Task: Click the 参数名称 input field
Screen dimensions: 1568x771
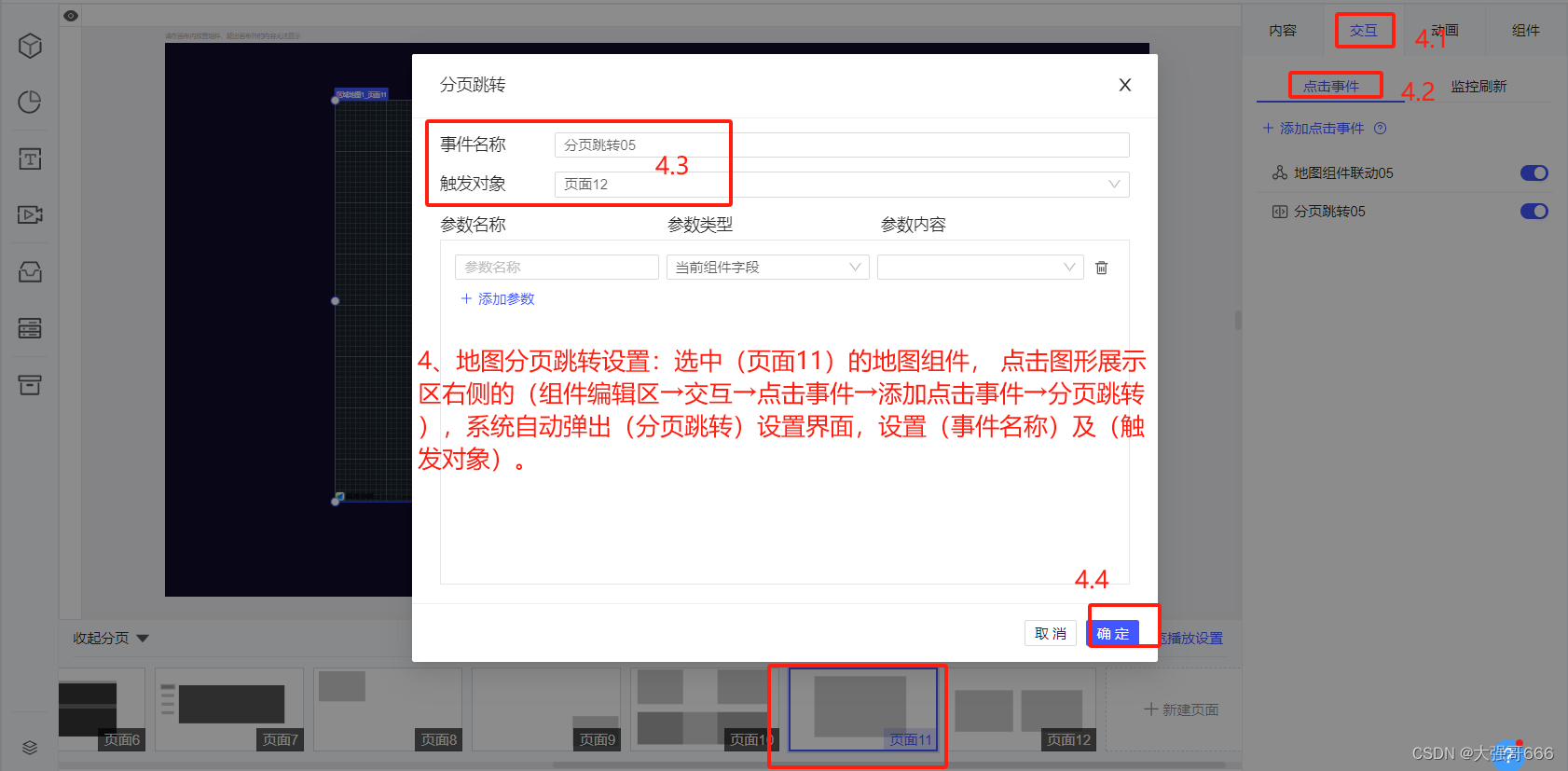Action: 557,268
